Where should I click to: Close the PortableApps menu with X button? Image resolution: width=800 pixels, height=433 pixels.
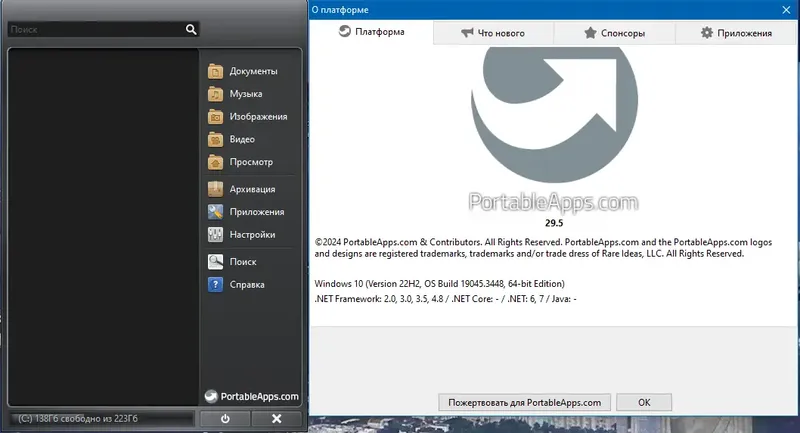[x=277, y=419]
